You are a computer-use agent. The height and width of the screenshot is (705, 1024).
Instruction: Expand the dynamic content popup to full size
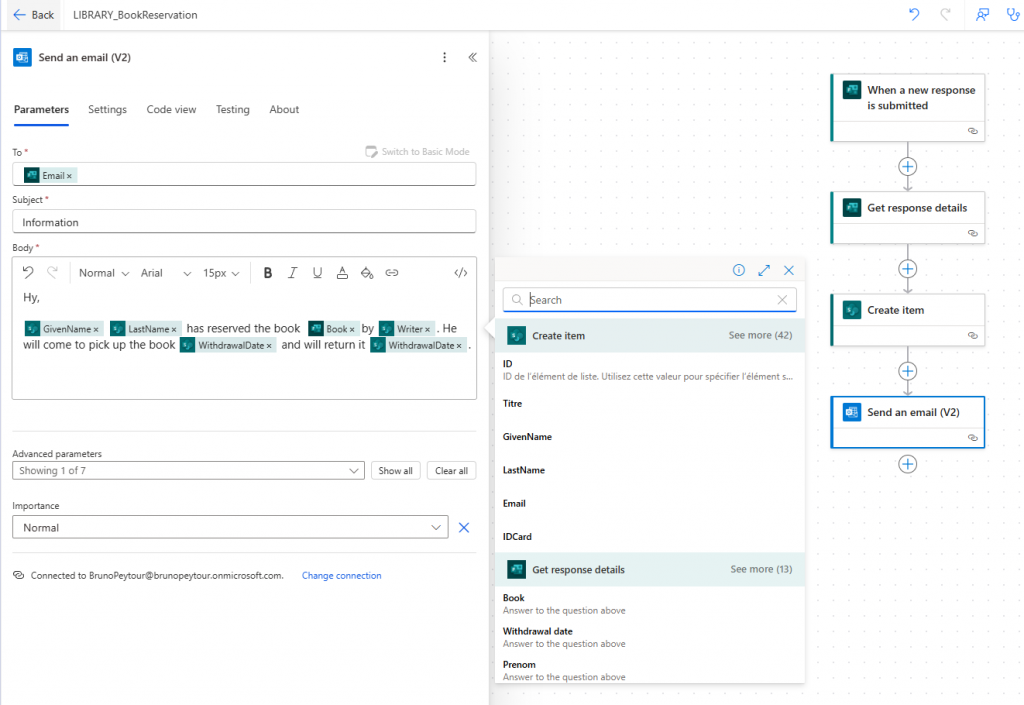tap(764, 270)
